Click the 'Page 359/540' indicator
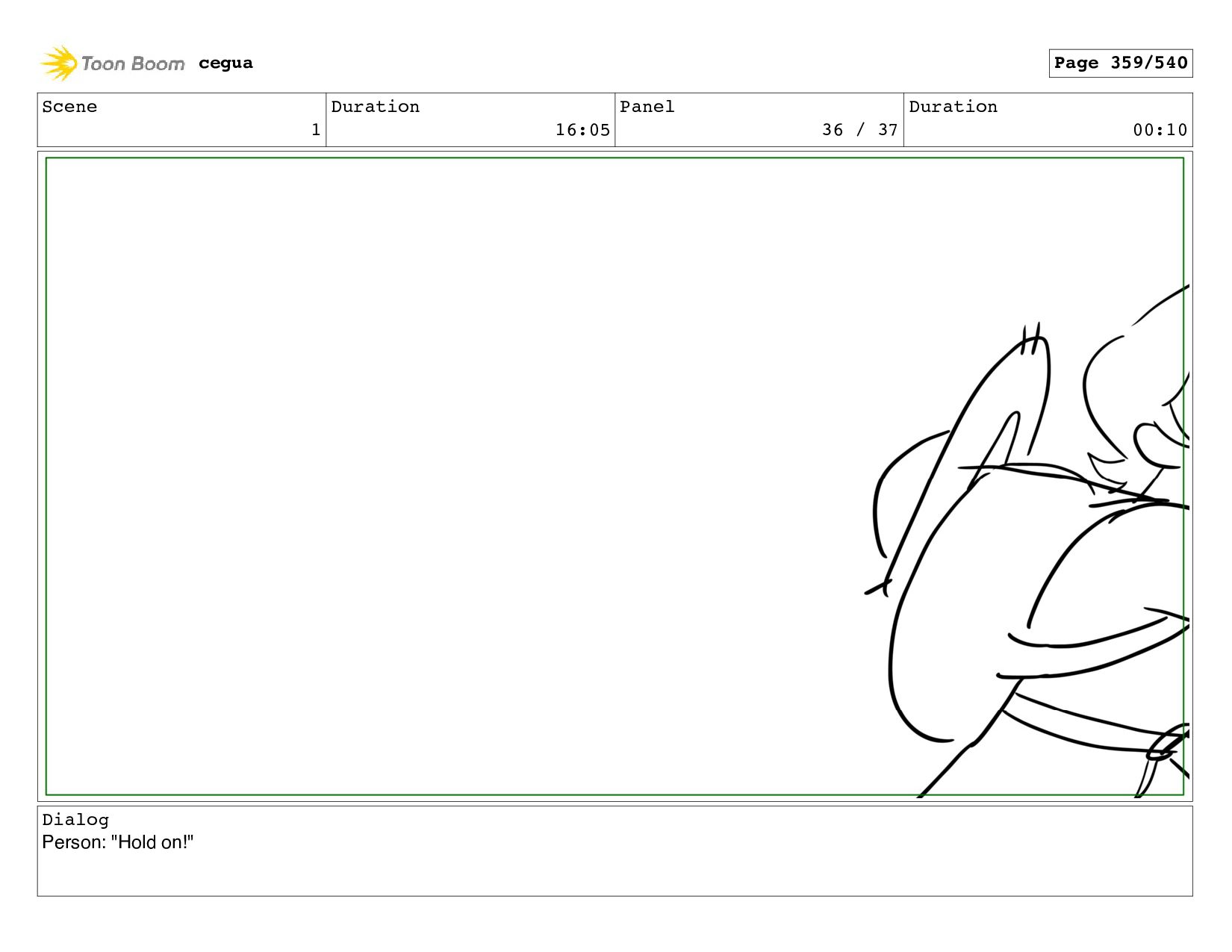This screenshot has width=1232, height=952. (1120, 63)
